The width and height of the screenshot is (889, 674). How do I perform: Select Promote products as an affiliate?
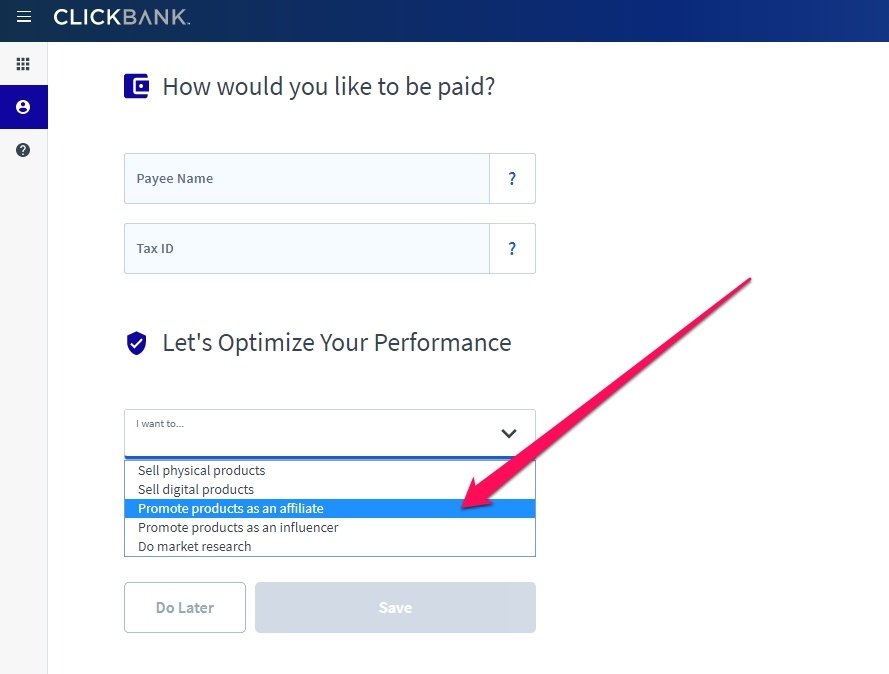coord(329,508)
